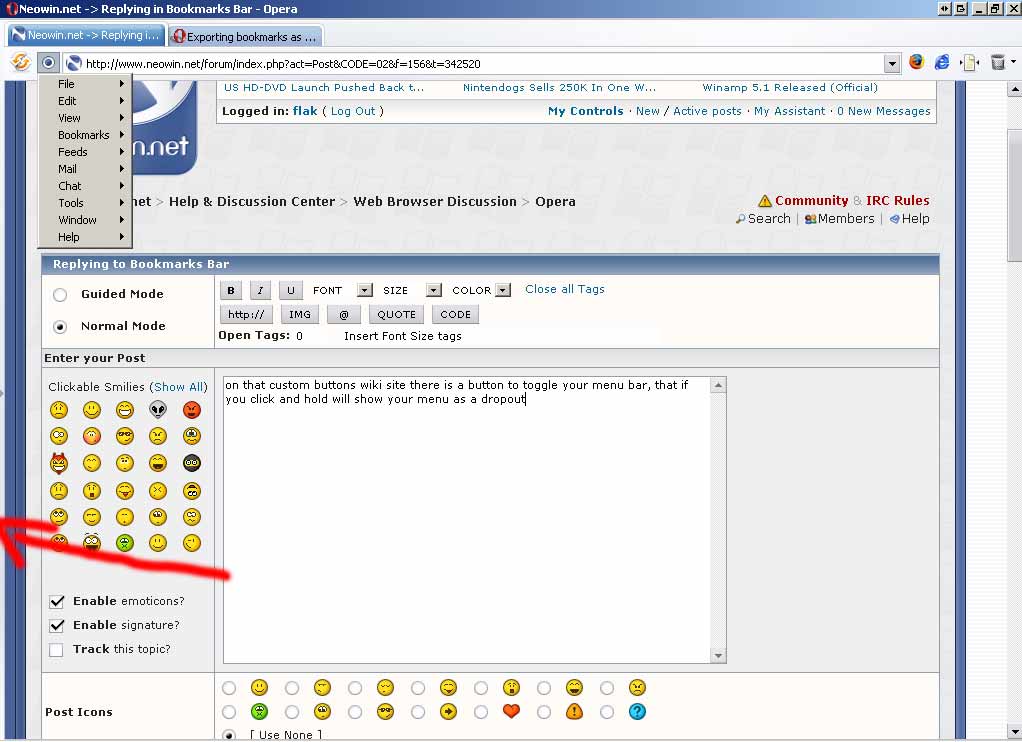Insert the shocked smiley with bulging eyes
Image resolution: width=1022 pixels, height=742 pixels.
(x=92, y=542)
